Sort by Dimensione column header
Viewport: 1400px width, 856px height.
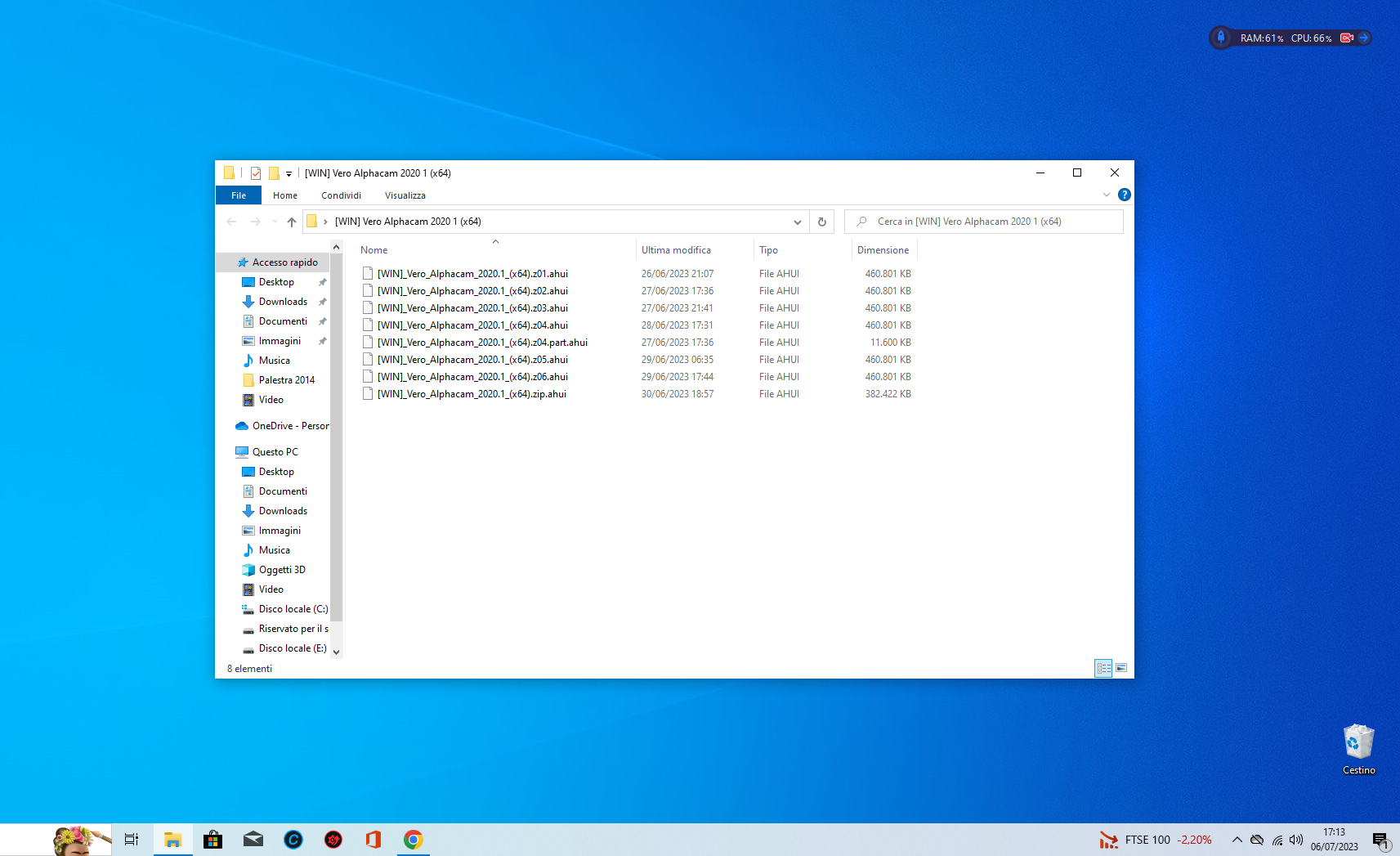pos(884,250)
